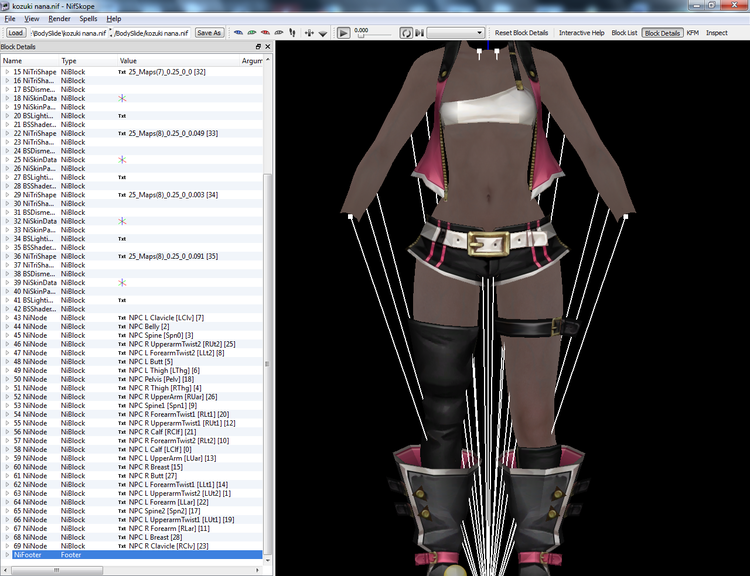Viewport: 750px width, 576px height.
Task: Click the Switch animation step icon
Action: tap(419, 33)
